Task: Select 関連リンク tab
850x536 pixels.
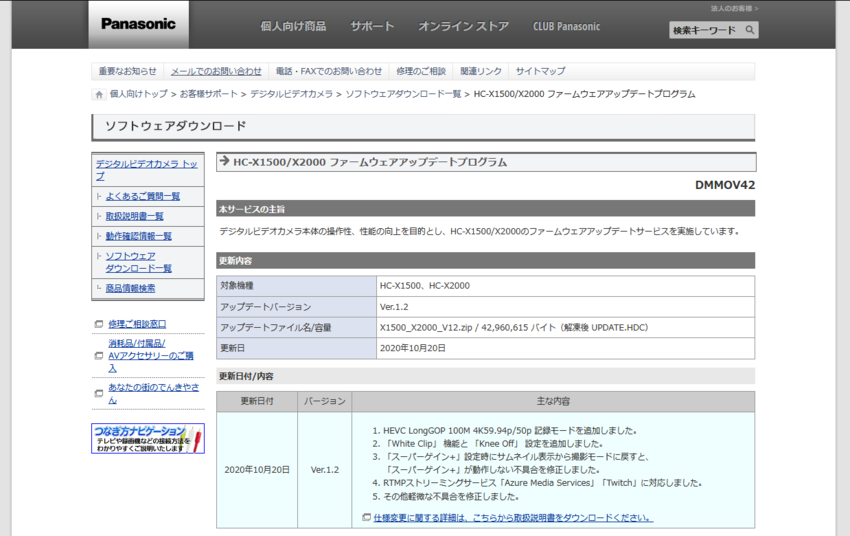Action: coord(481,71)
